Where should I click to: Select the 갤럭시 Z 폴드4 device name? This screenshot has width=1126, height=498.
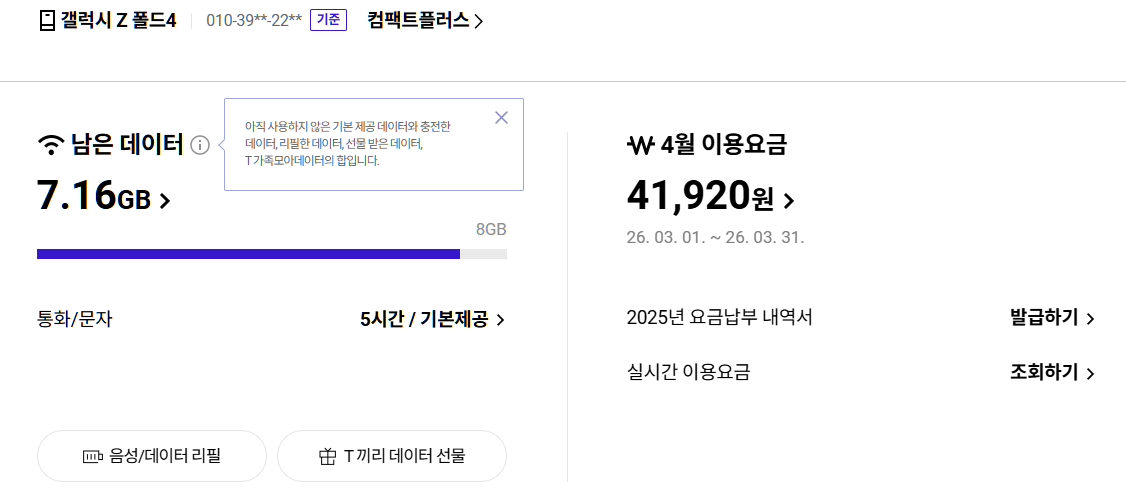tap(118, 21)
